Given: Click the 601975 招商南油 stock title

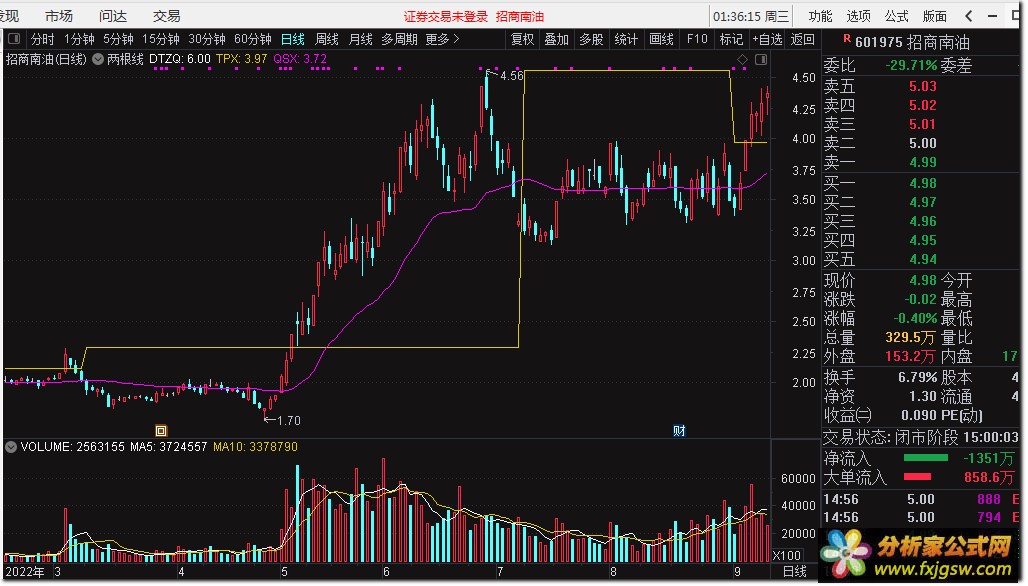Looking at the screenshot, I should pyautogui.click(x=912, y=43).
